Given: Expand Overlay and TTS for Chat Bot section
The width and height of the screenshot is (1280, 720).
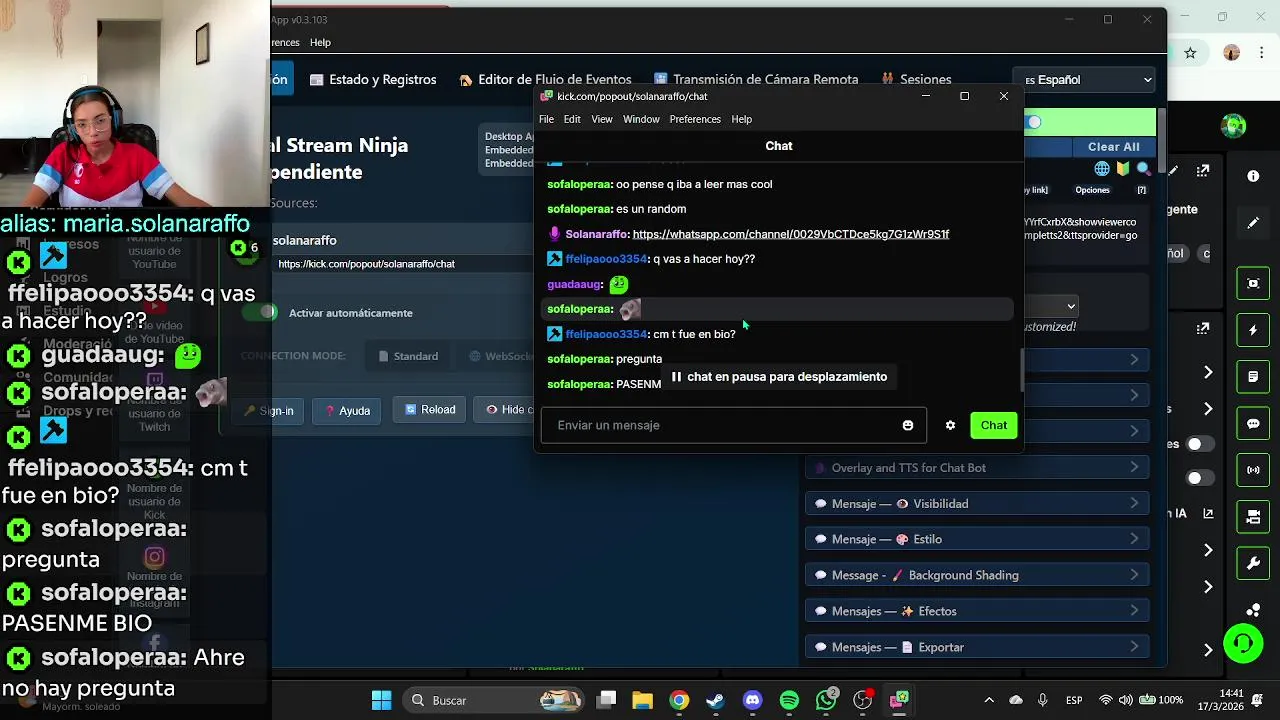Looking at the screenshot, I should 977,467.
